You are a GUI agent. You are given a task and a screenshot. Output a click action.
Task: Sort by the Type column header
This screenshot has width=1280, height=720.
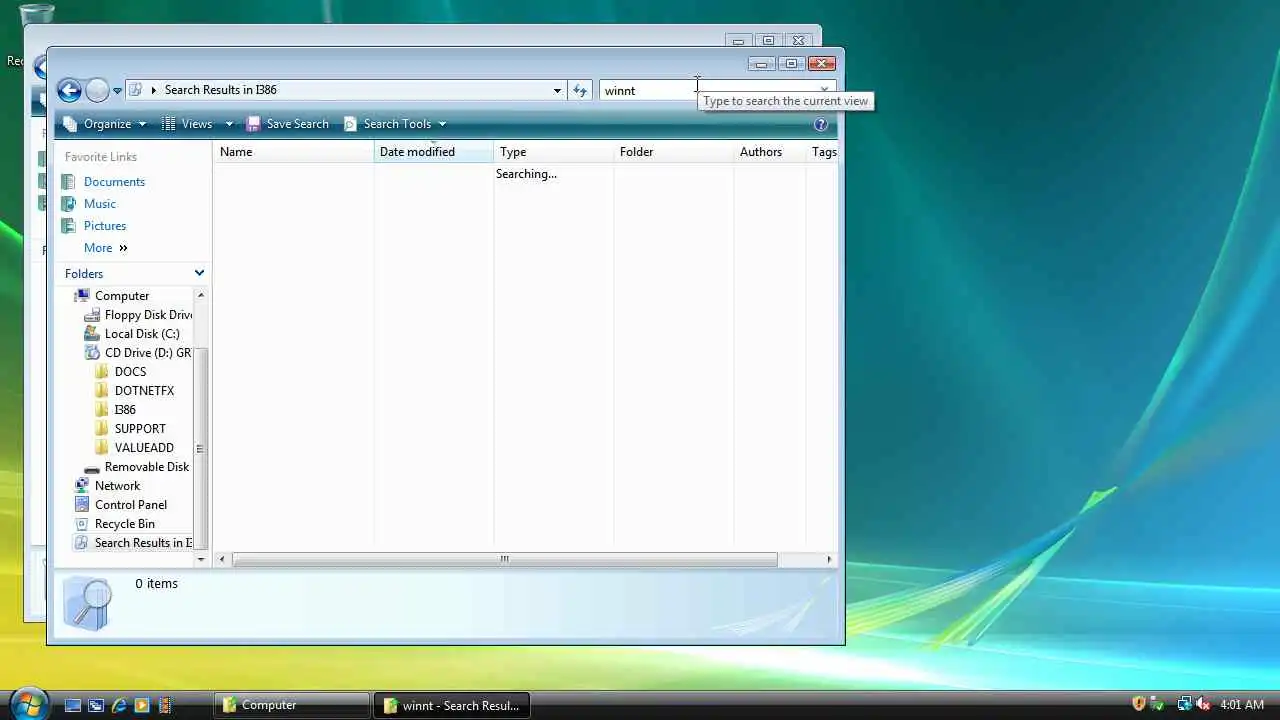click(x=554, y=152)
